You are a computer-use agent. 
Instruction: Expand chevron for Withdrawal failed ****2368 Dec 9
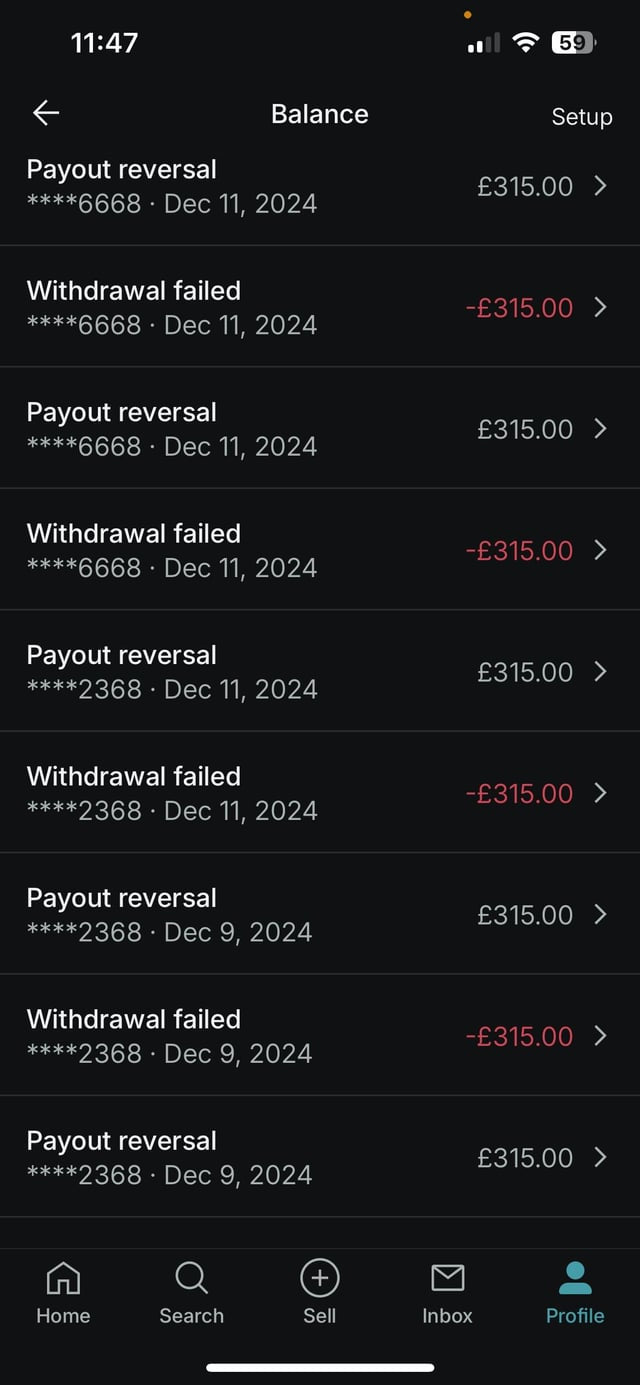point(600,1035)
